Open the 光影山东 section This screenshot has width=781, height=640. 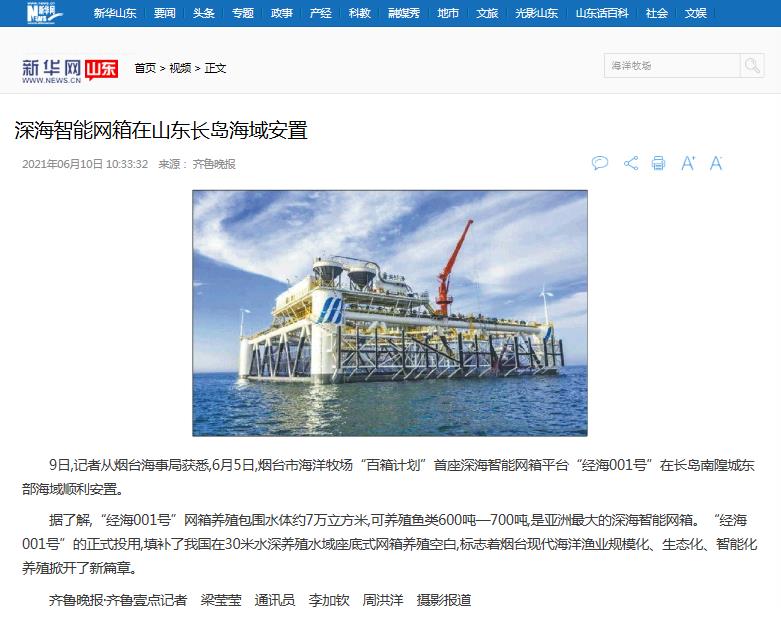point(536,13)
